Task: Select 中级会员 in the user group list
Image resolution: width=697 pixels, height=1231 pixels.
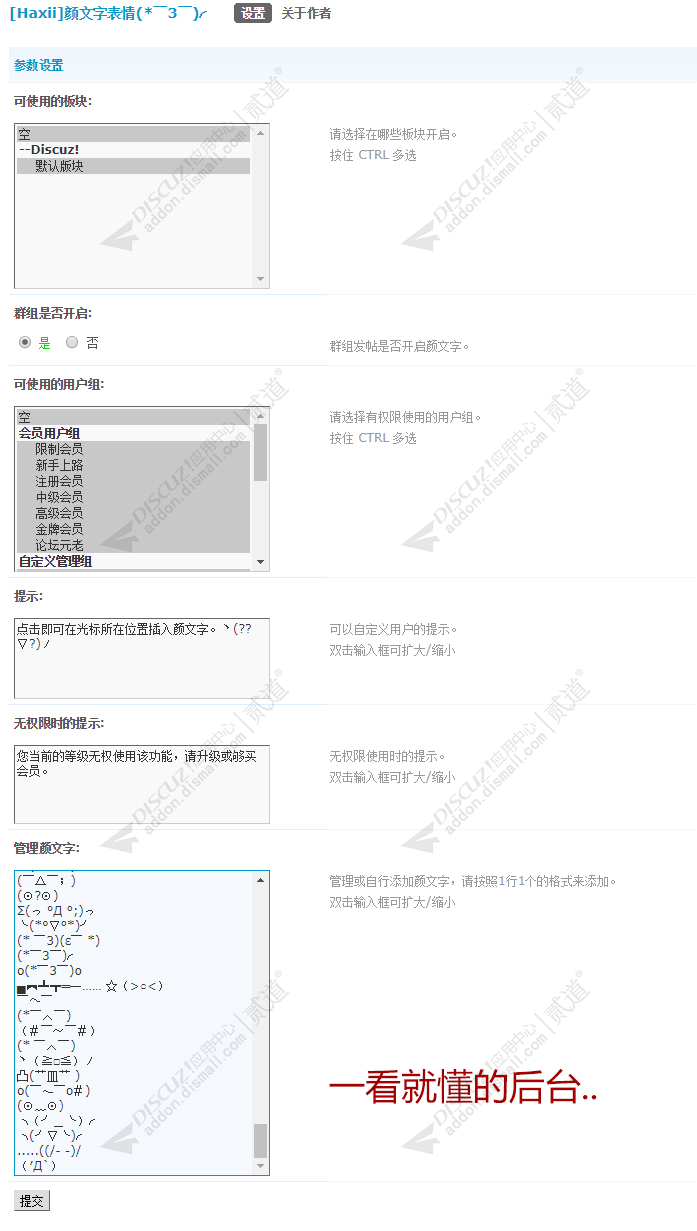Action: (x=134, y=497)
